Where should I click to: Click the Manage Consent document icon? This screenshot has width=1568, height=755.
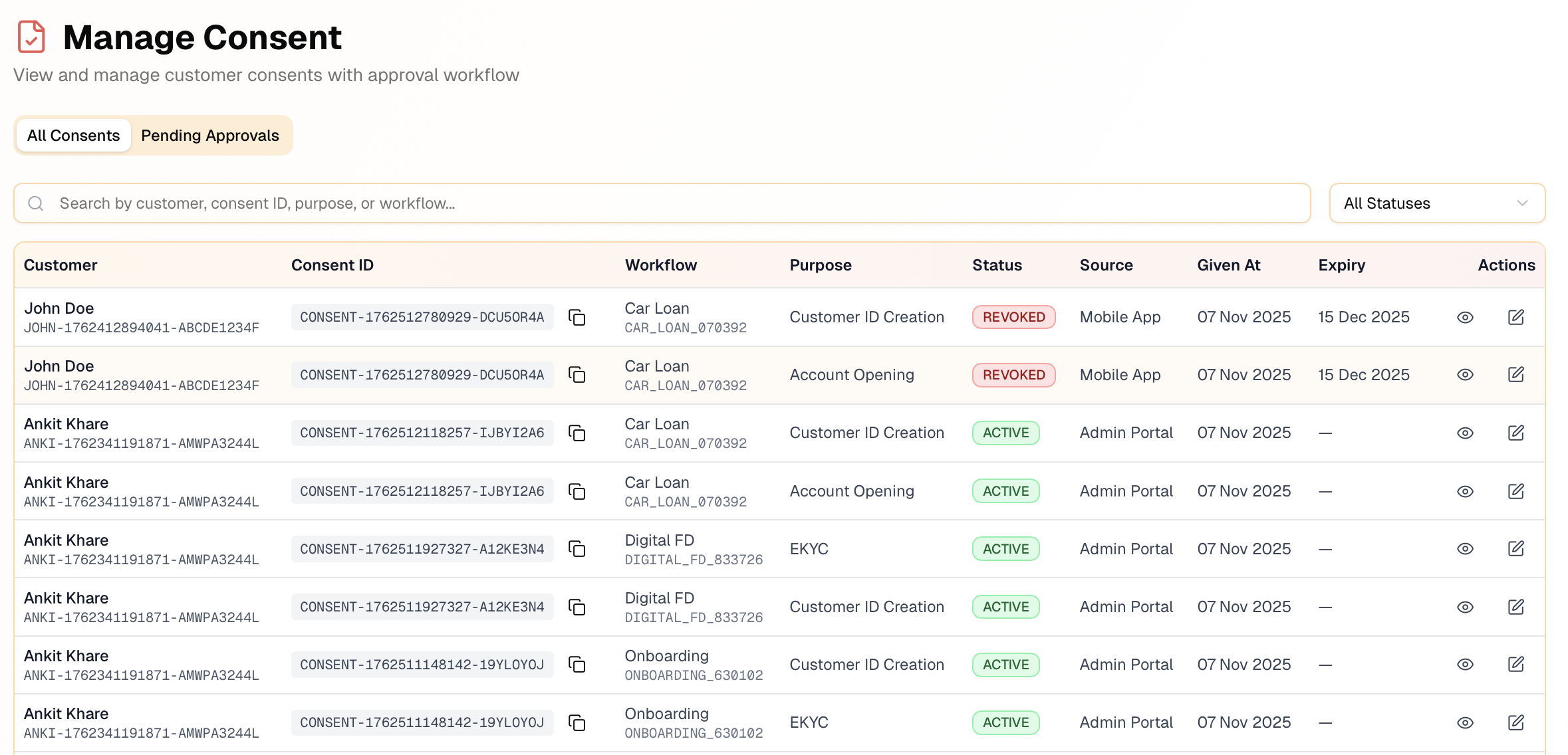pyautogui.click(x=31, y=37)
